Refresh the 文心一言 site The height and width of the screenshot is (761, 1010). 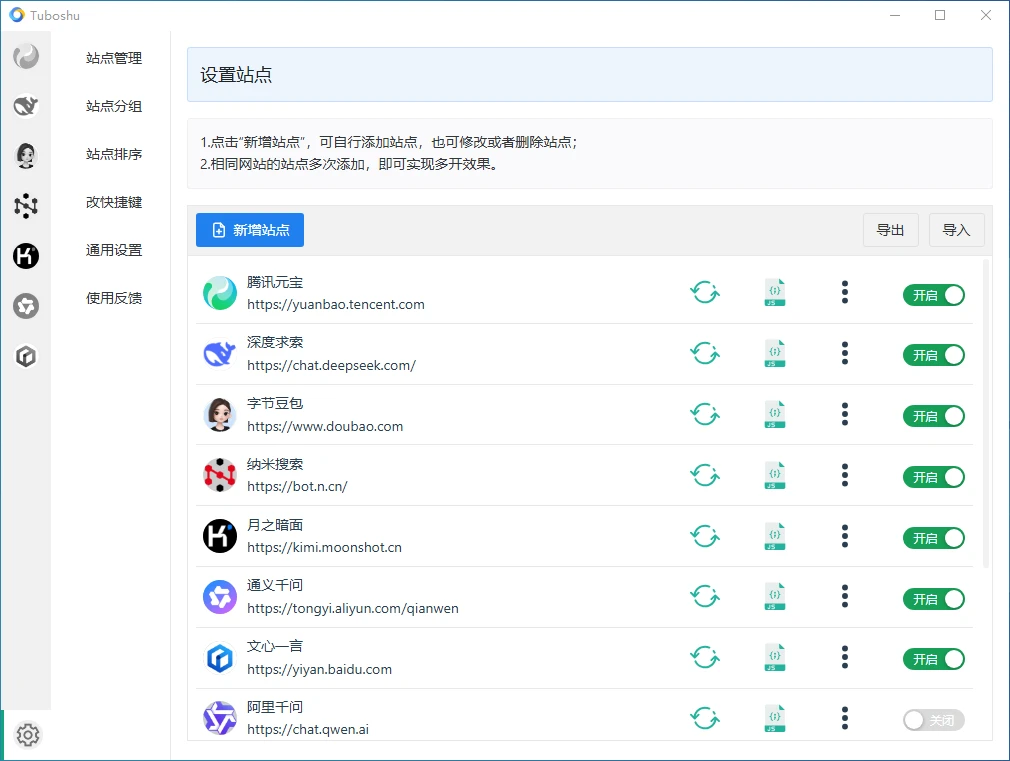tap(705, 658)
